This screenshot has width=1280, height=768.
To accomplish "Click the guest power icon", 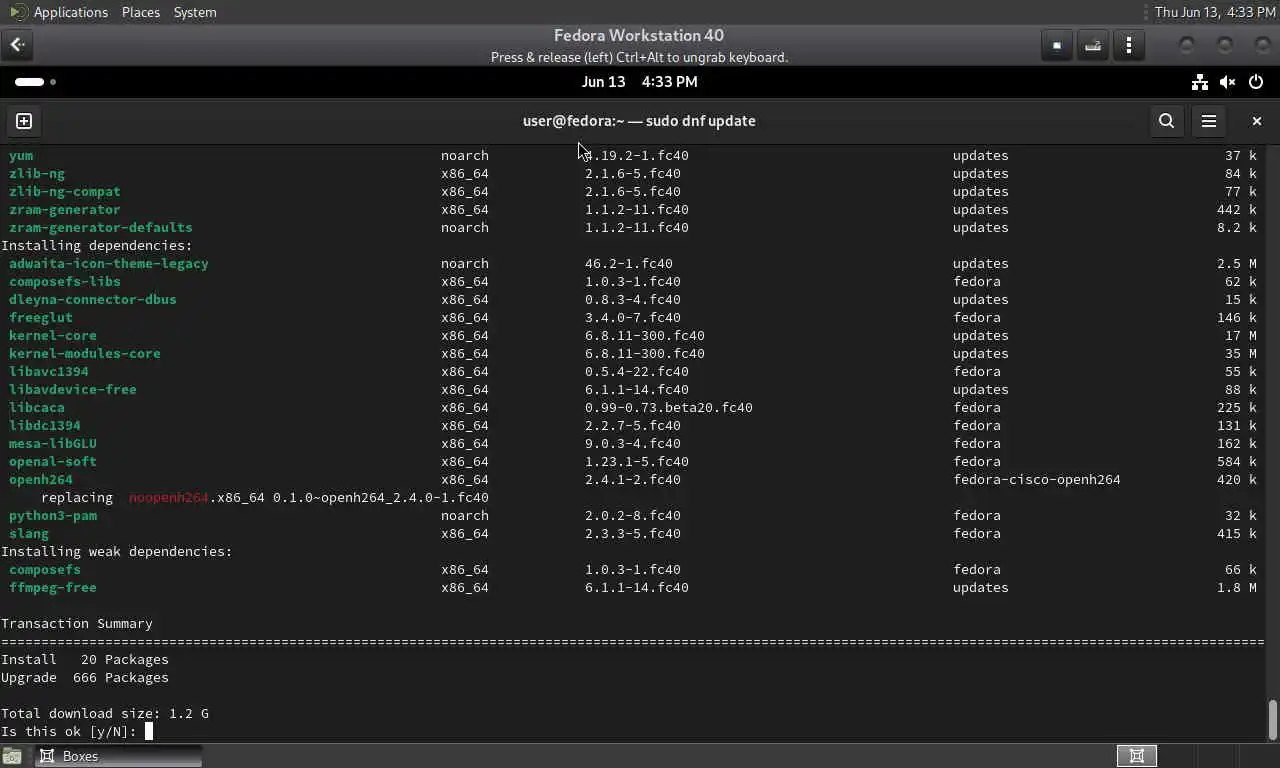I will pyautogui.click(x=1256, y=82).
